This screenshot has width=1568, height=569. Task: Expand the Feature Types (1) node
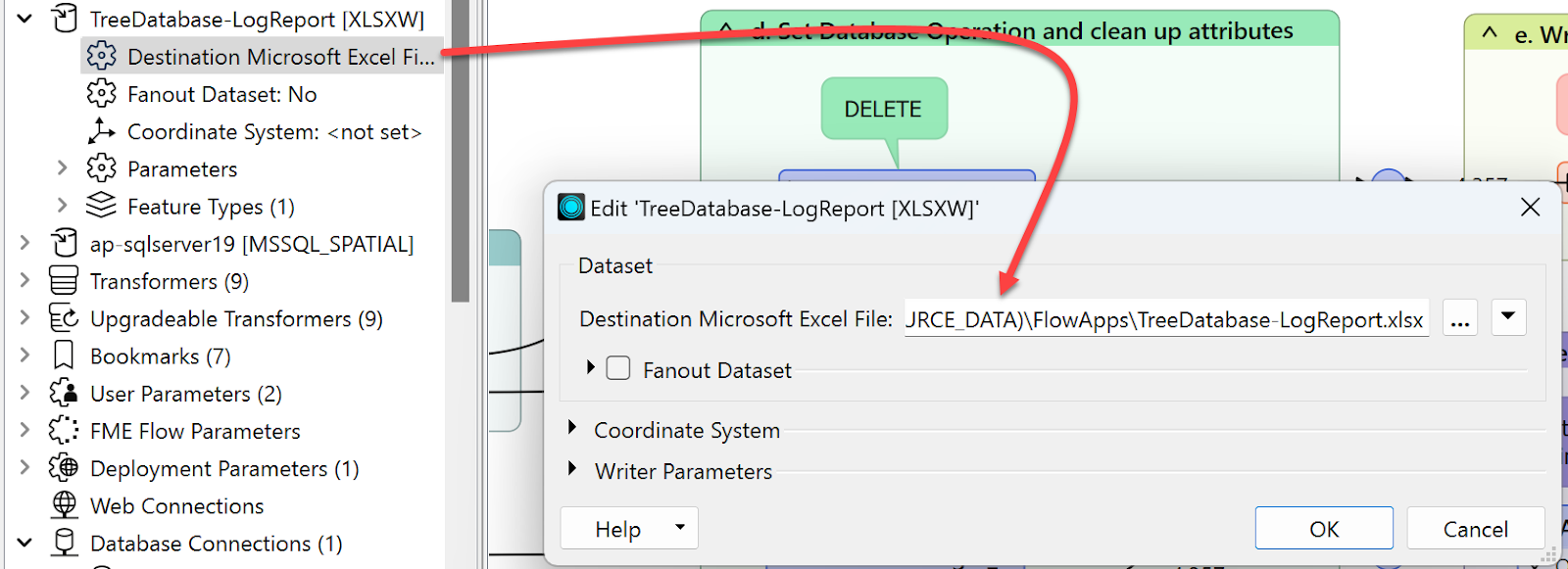(62, 206)
